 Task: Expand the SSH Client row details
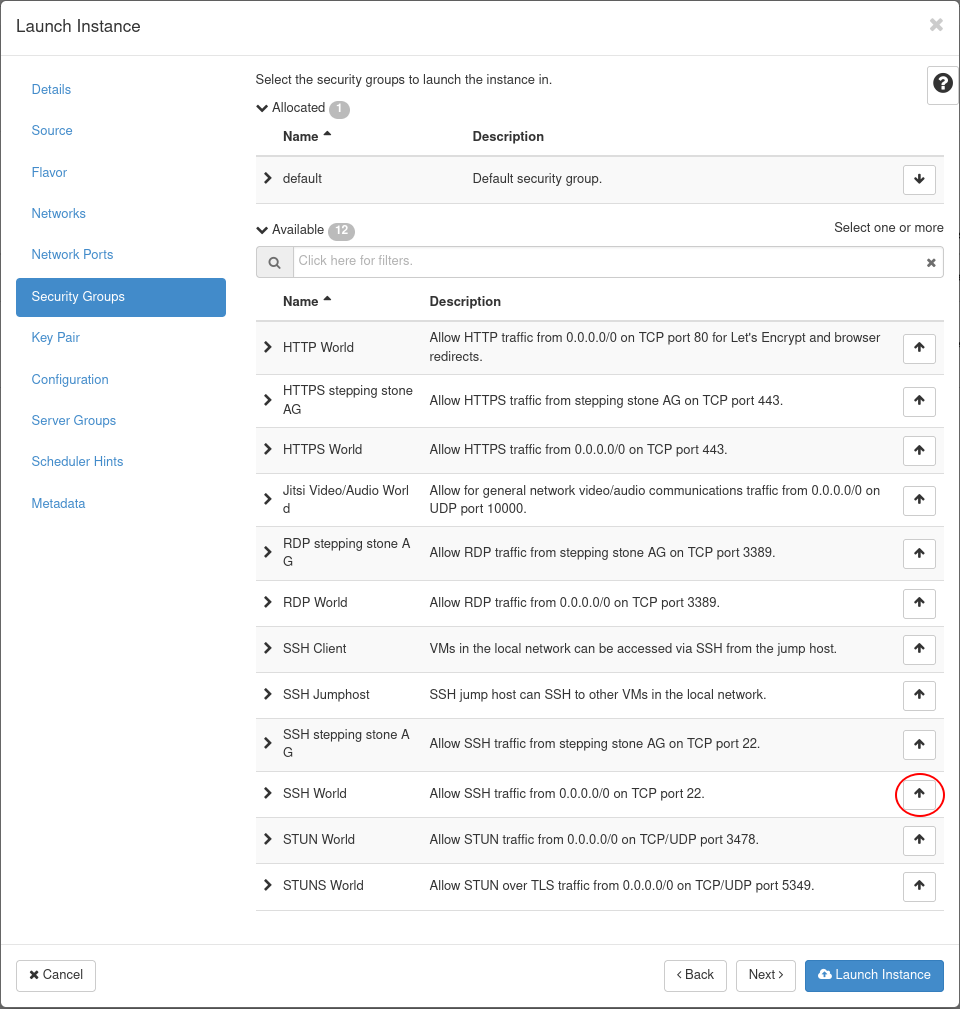pyautogui.click(x=267, y=648)
